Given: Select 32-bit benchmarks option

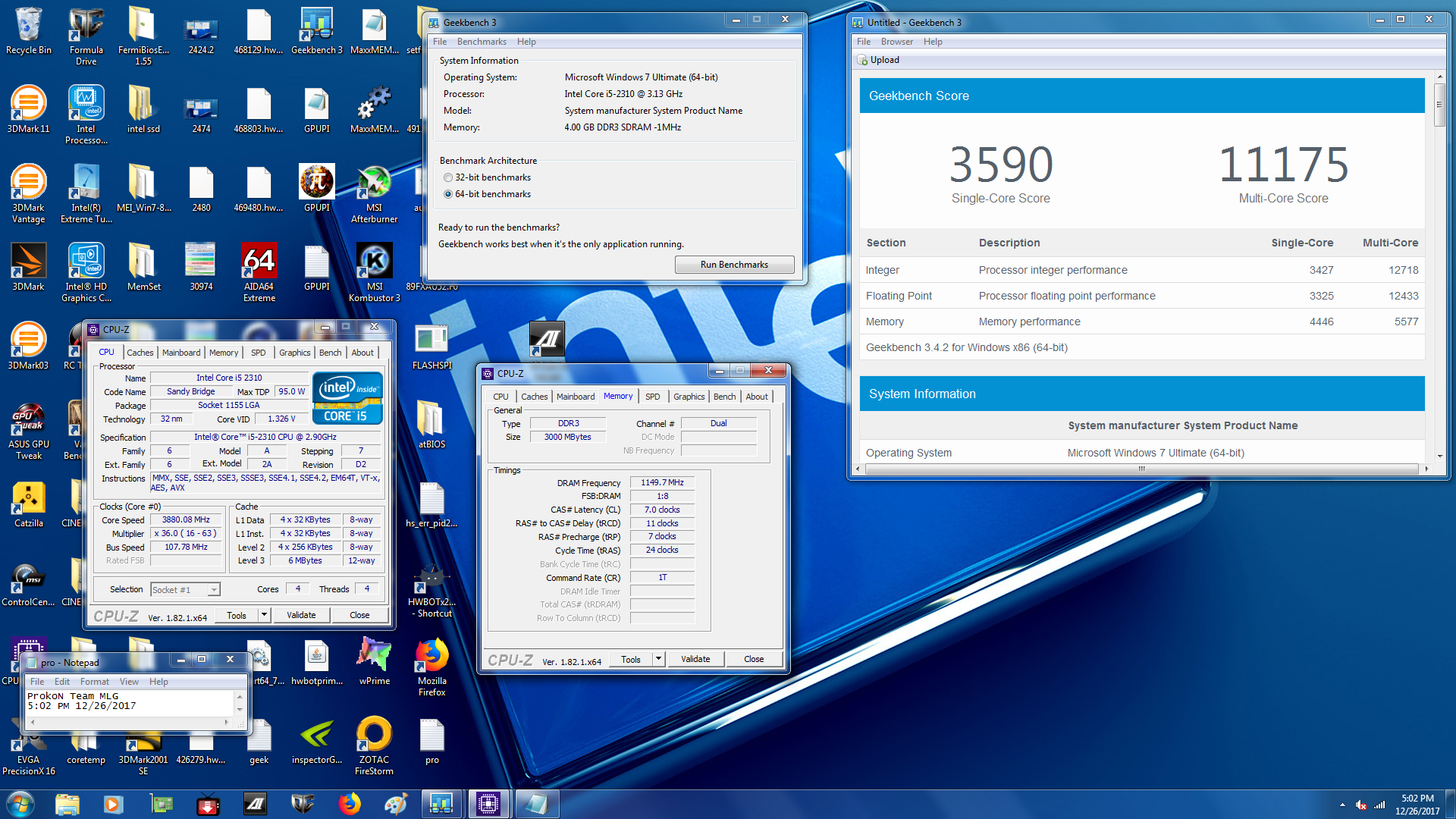Looking at the screenshot, I should coord(487,177).
